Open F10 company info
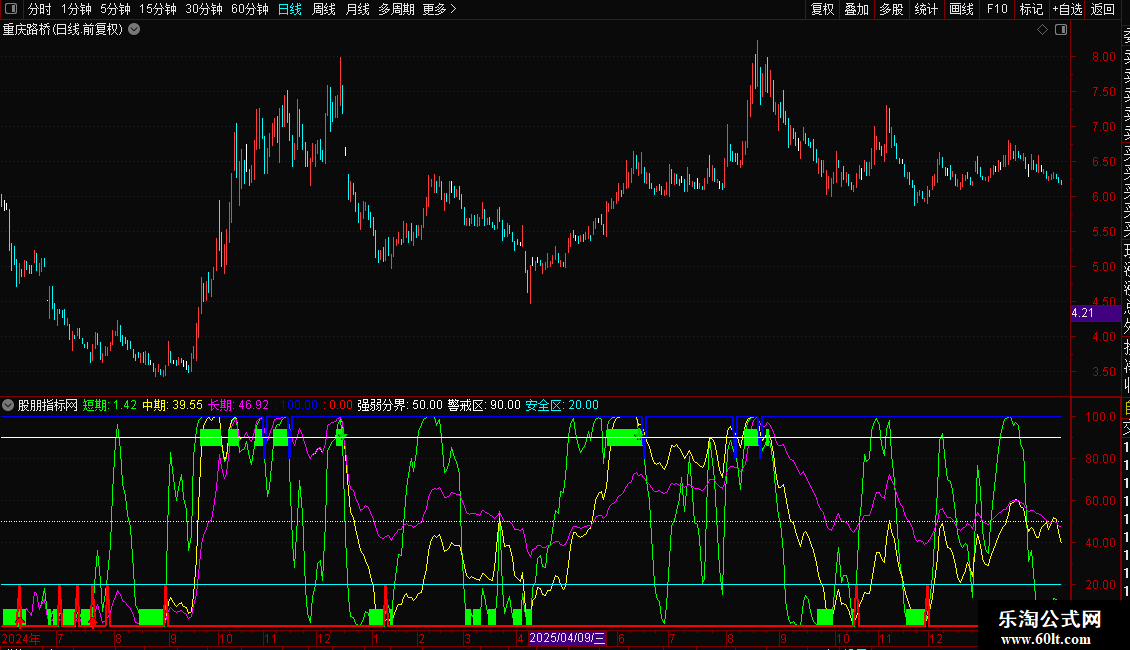The height and width of the screenshot is (650, 1130). pyautogui.click(x=997, y=9)
